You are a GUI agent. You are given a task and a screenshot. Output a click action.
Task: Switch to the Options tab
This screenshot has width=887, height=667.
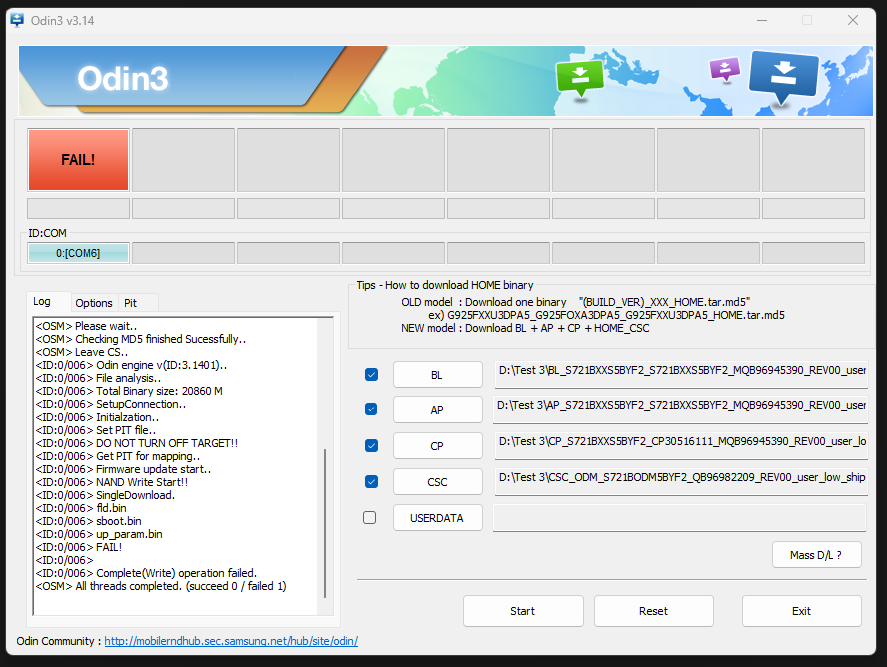tap(94, 303)
